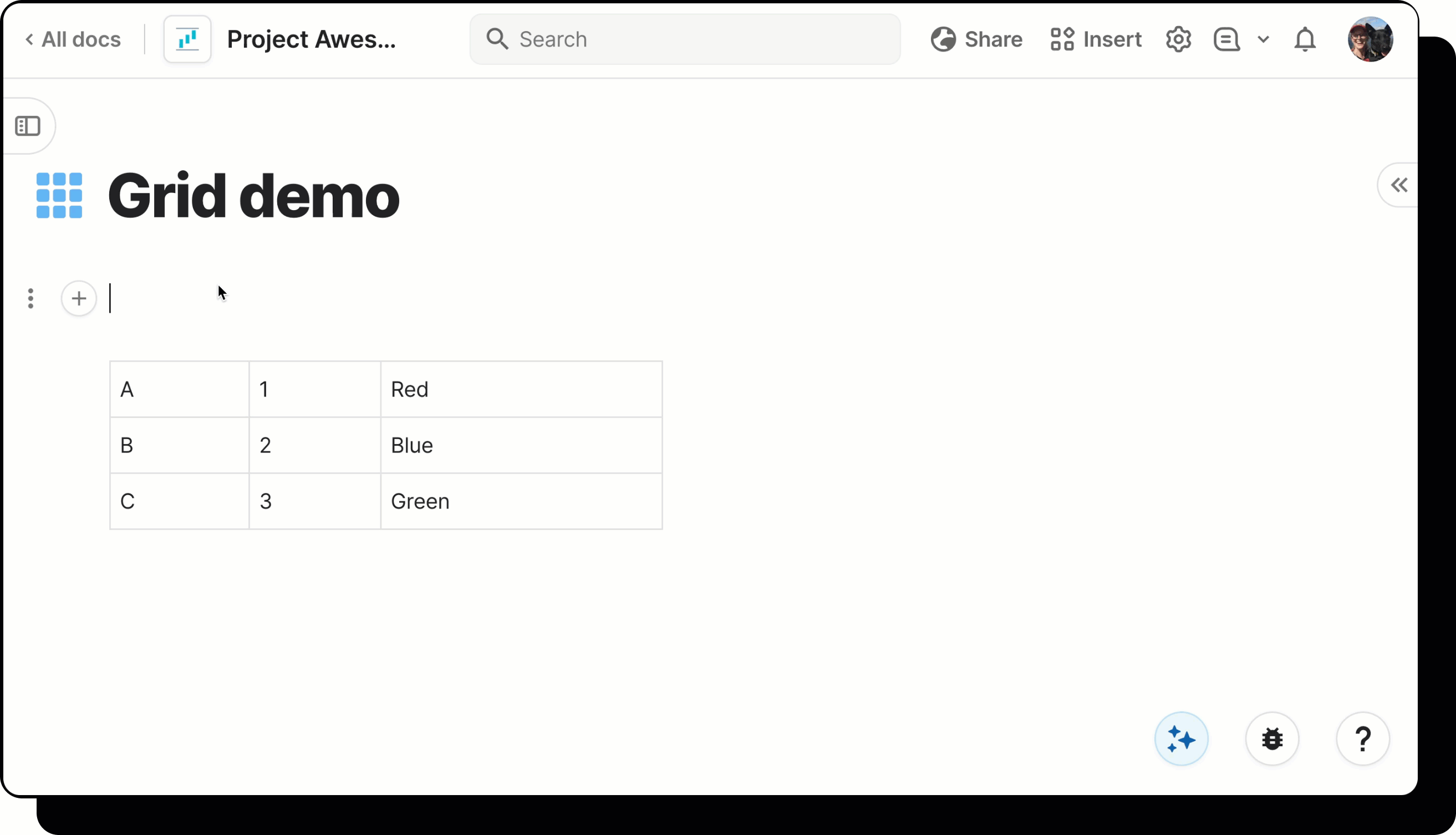Click the Search field

[685, 39]
